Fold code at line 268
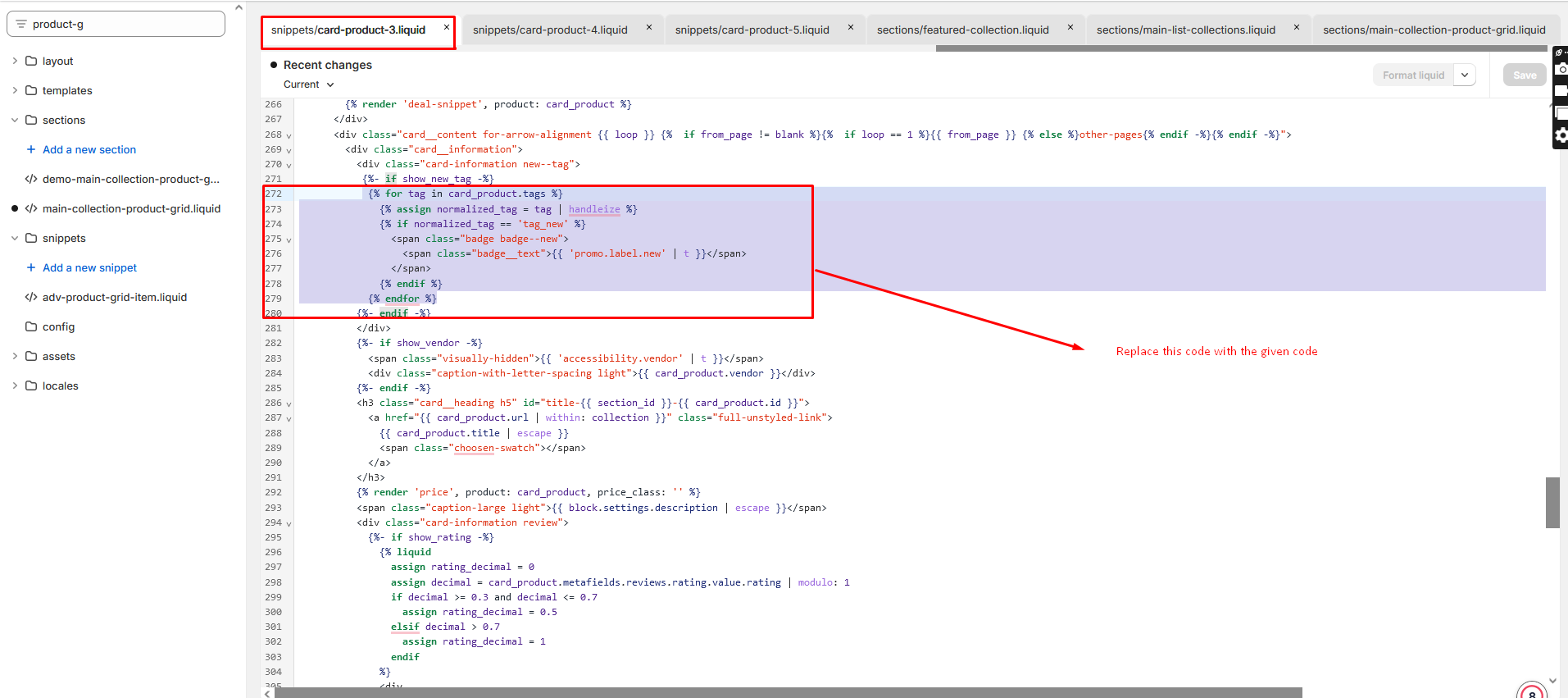Screen dimensions: 1568x698 point(289,135)
